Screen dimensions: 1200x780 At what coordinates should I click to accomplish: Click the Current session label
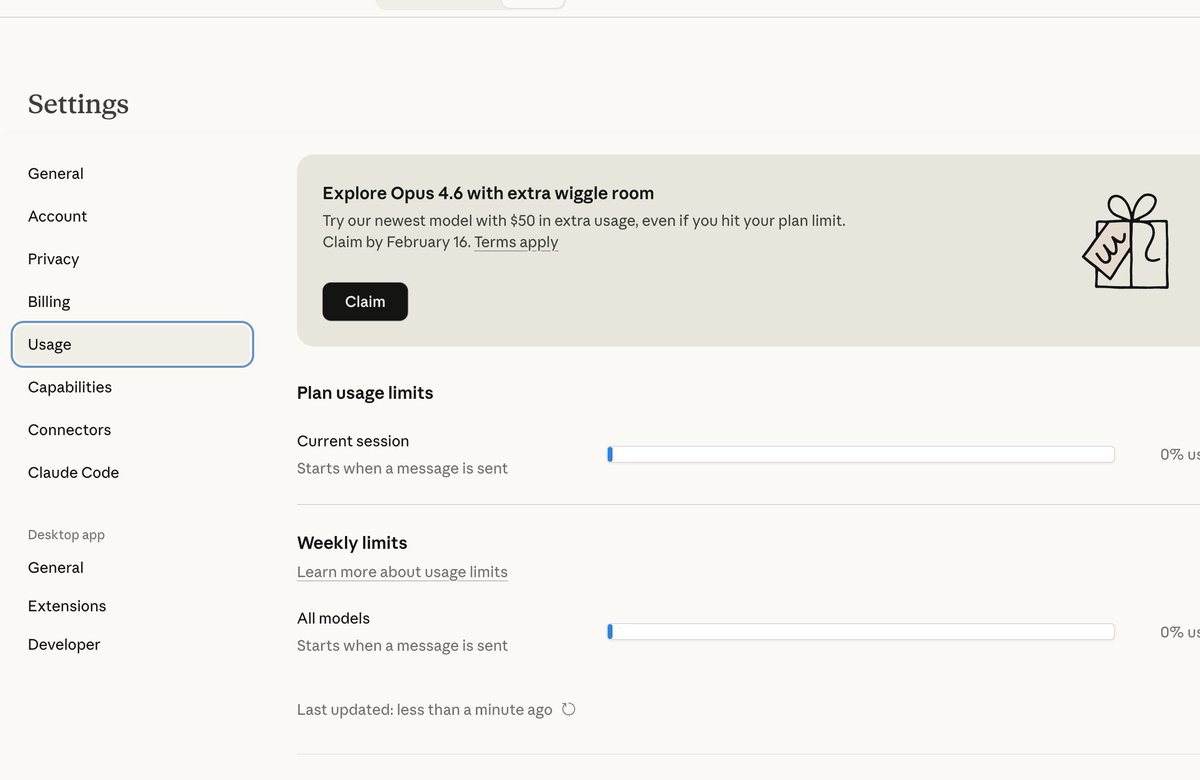353,441
